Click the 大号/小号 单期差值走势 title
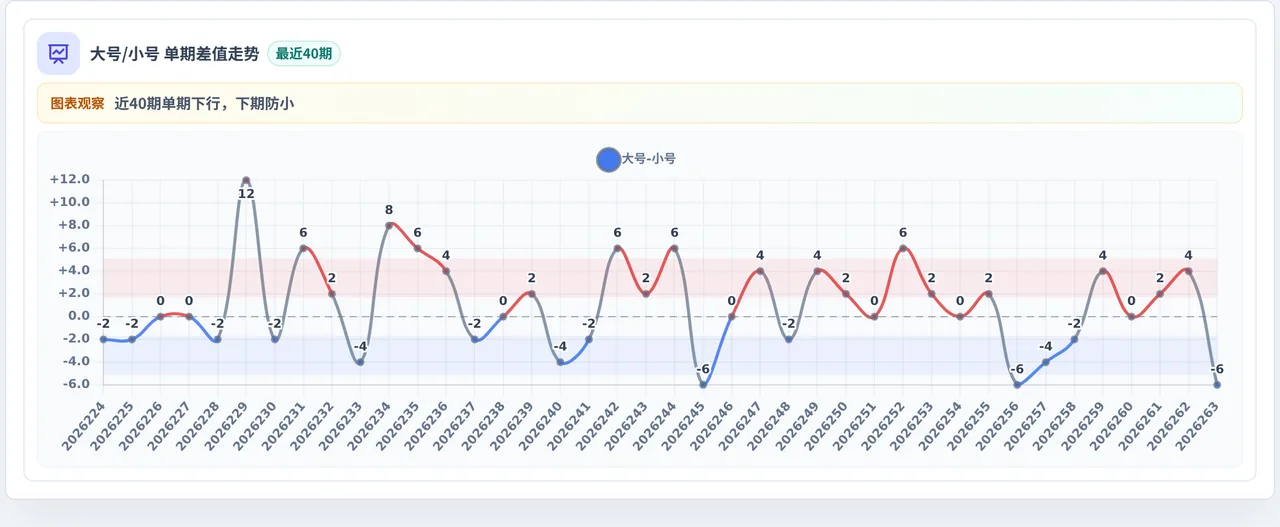The width and height of the screenshot is (1280, 527). 175,54
